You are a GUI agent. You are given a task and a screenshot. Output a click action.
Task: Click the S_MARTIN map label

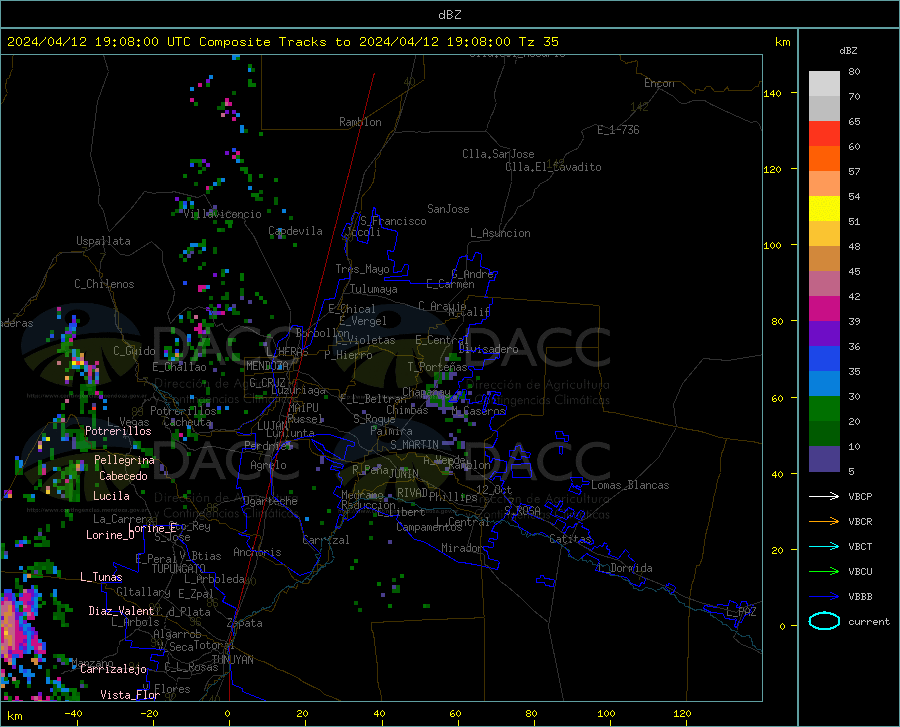pyautogui.click(x=414, y=445)
